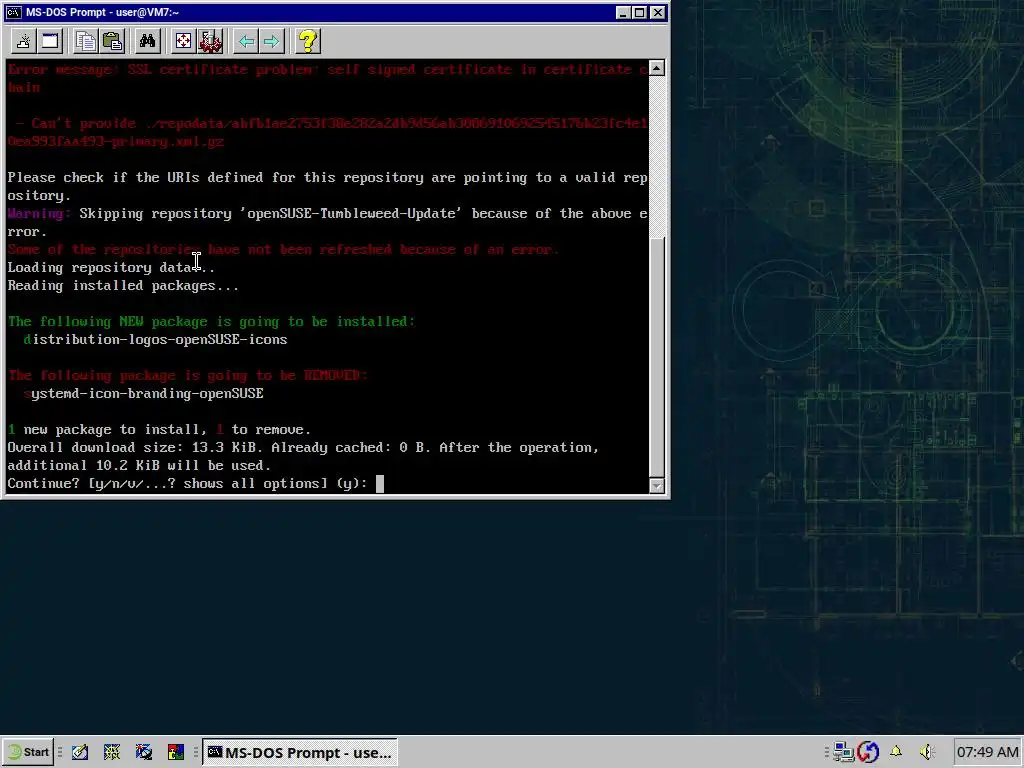Click the red-blue circular updater tray icon
This screenshot has width=1024, height=768.
[868, 752]
